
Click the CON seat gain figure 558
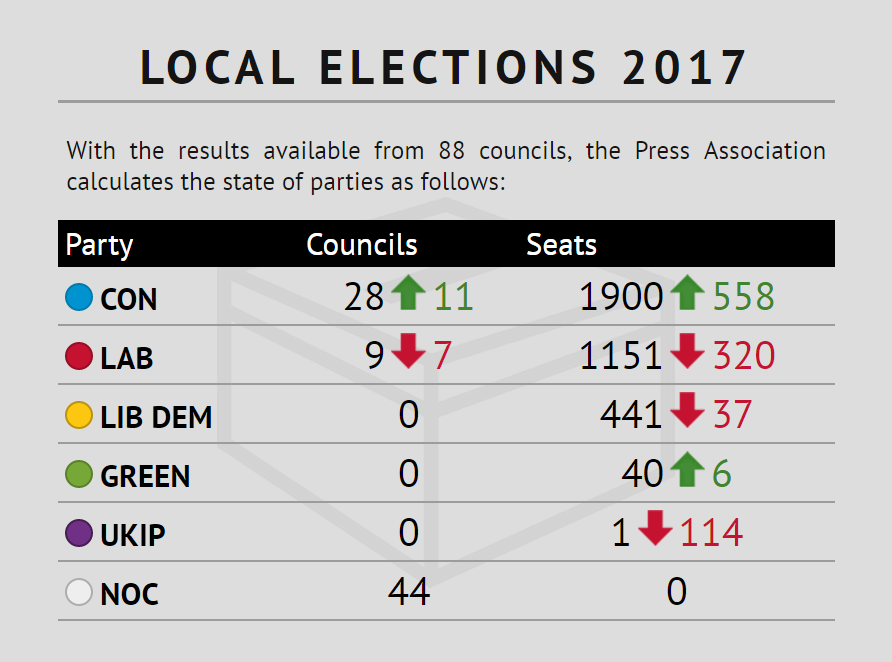744,297
